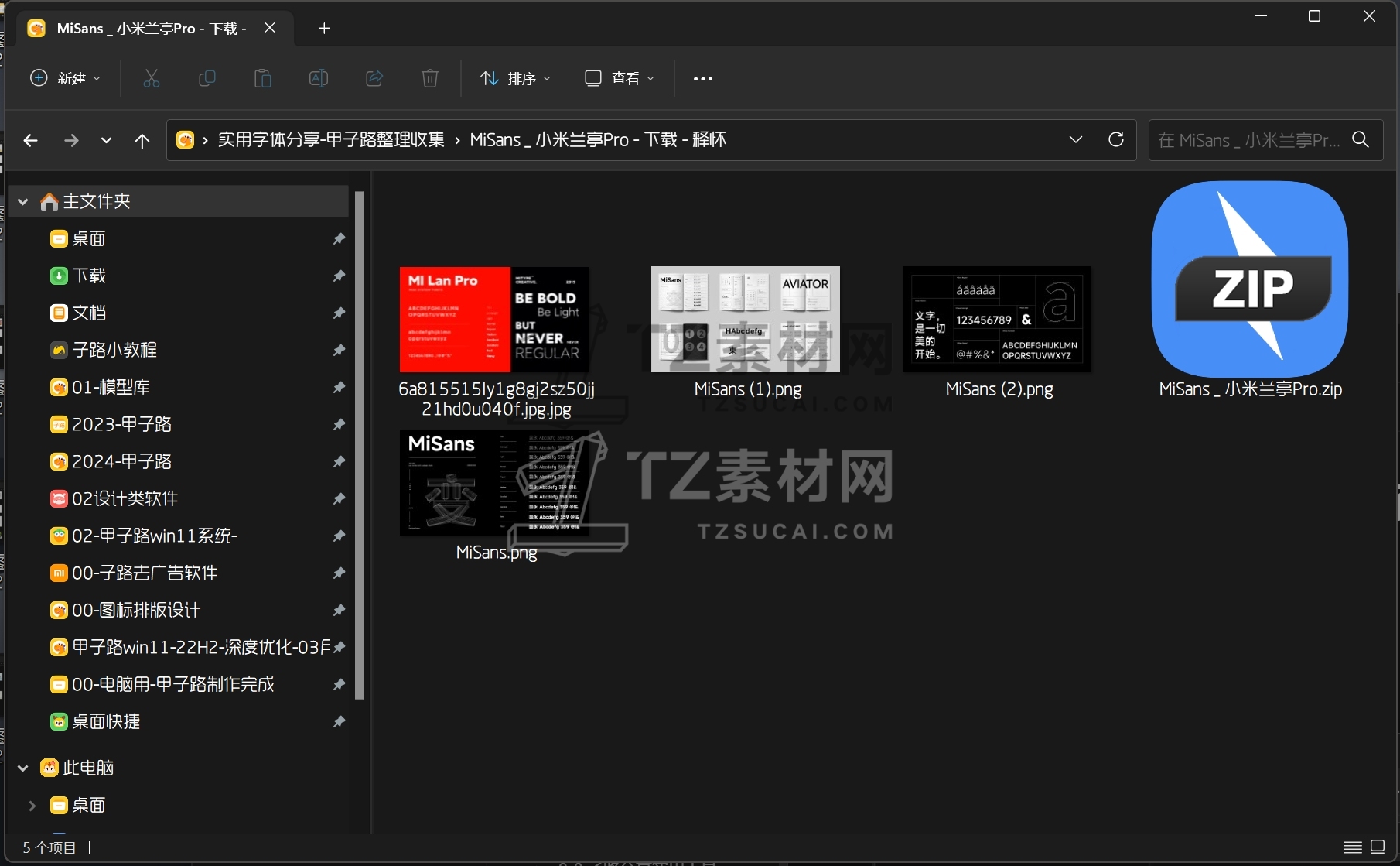
Task: Switch to large thumbnails view icon
Action: 1378,847
